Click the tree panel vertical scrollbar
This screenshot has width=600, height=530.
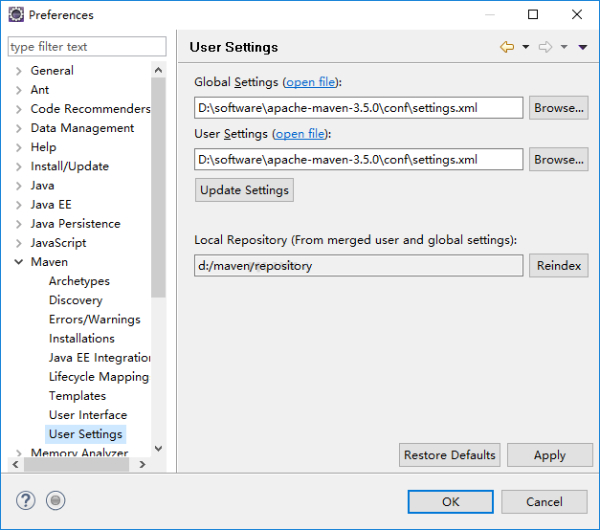point(158,200)
